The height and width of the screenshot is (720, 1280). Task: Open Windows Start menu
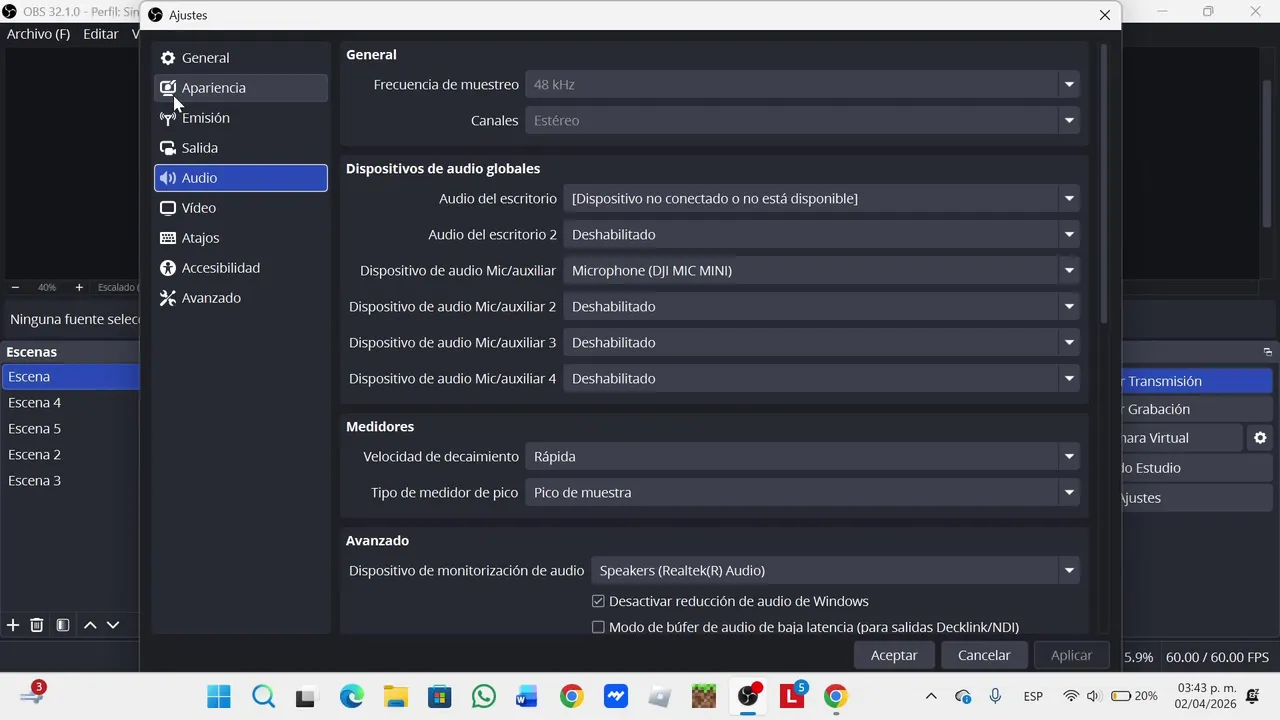219,696
